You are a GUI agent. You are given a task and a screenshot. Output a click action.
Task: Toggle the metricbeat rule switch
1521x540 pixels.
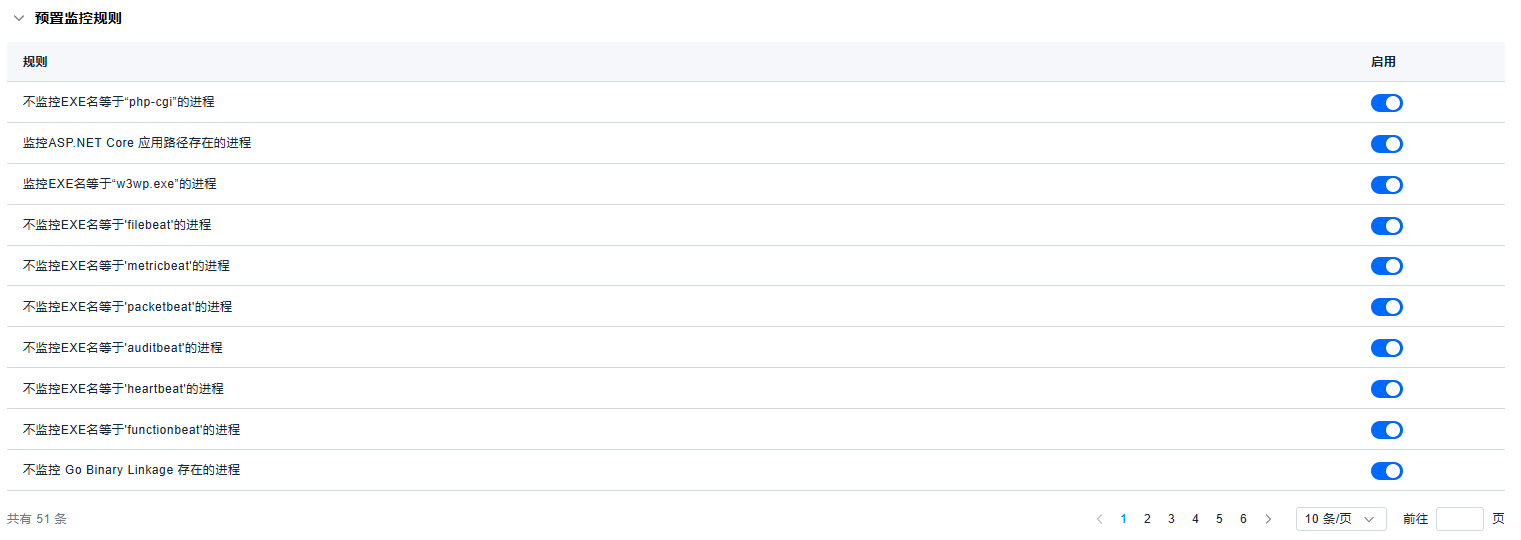tap(1386, 266)
